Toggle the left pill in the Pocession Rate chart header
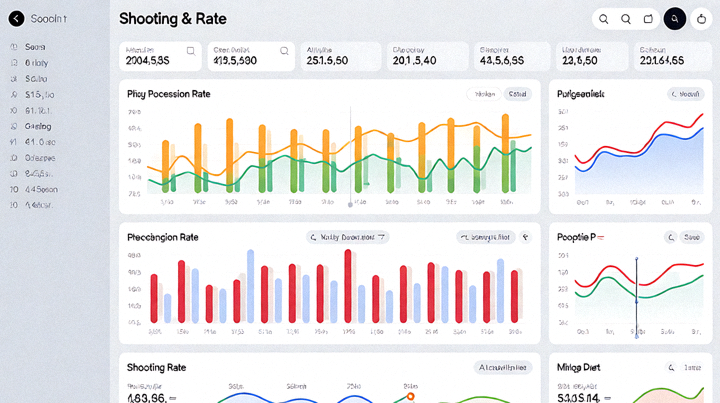 pyautogui.click(x=484, y=94)
